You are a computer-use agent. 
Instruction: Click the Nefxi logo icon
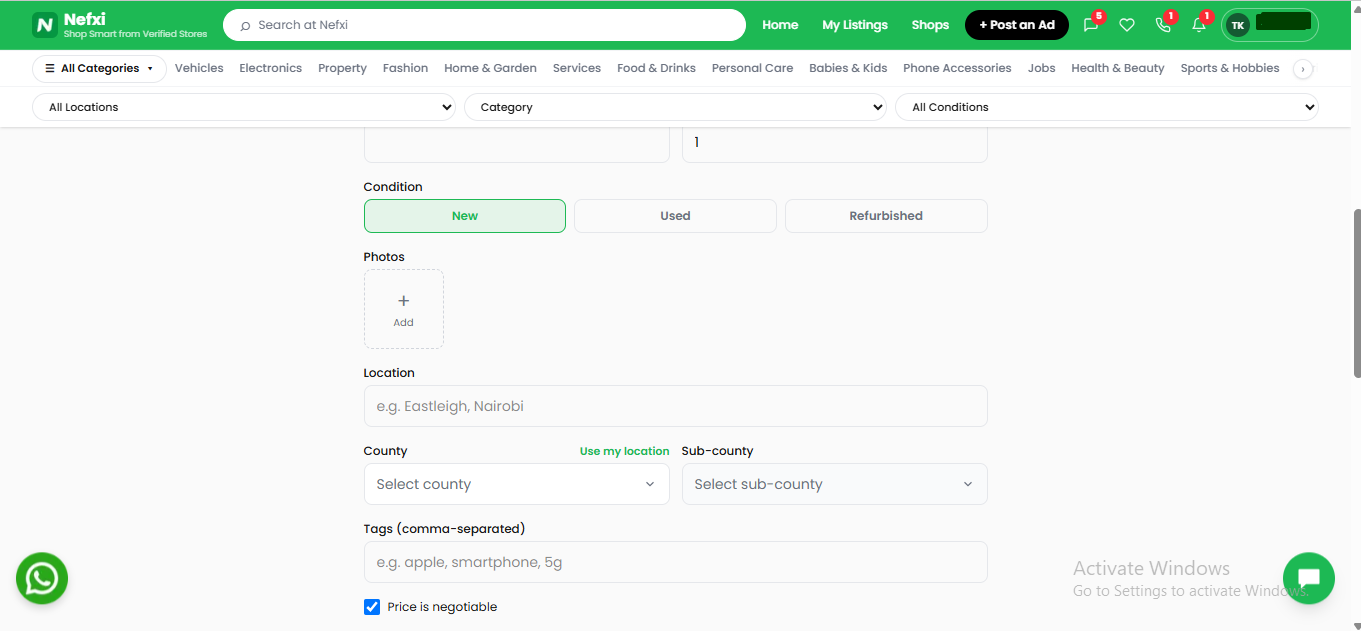pyautogui.click(x=44, y=25)
